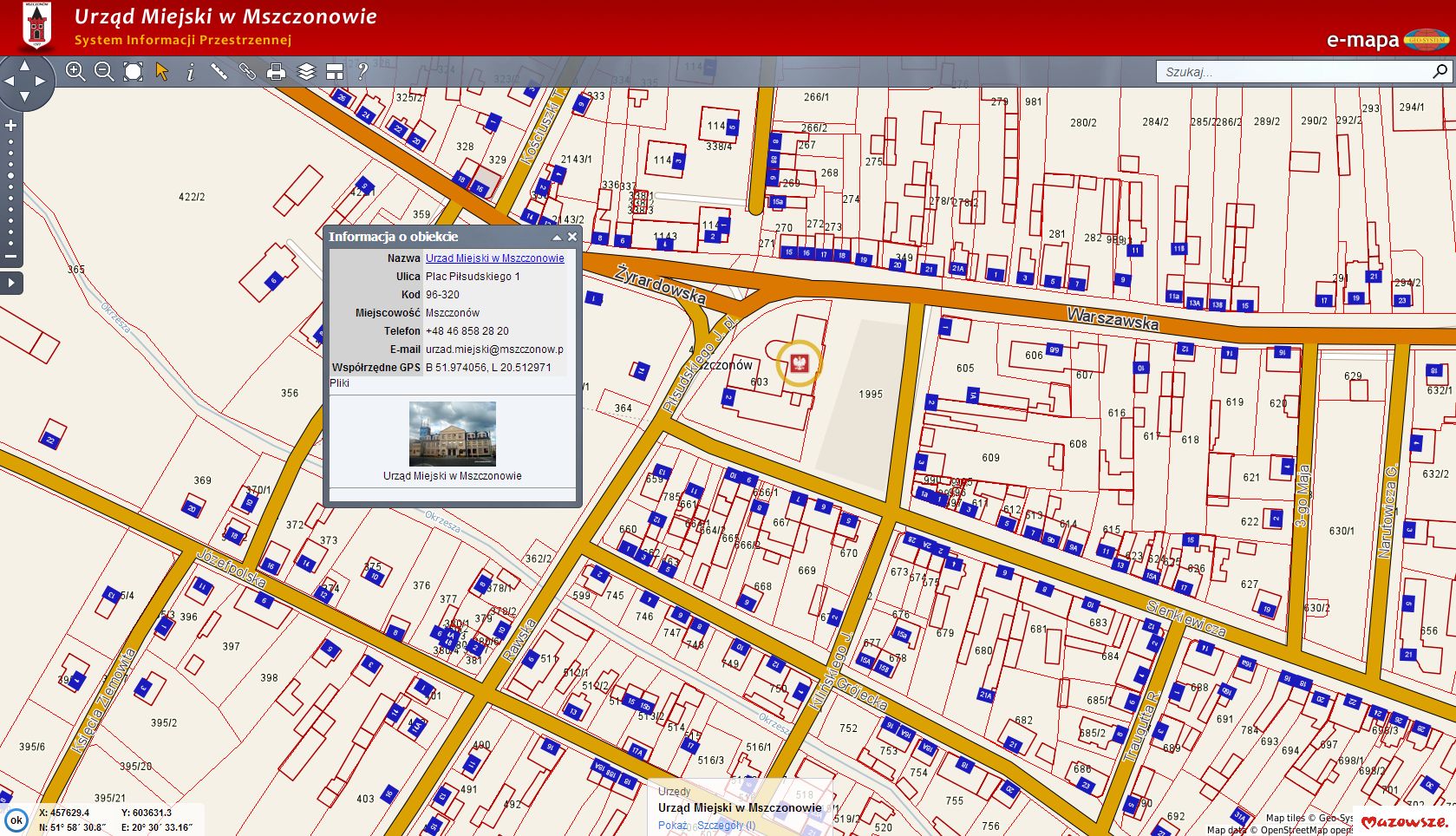Open the Urząd Miejski w Mszczonowie name link
The image size is (1456, 836).
(x=494, y=258)
